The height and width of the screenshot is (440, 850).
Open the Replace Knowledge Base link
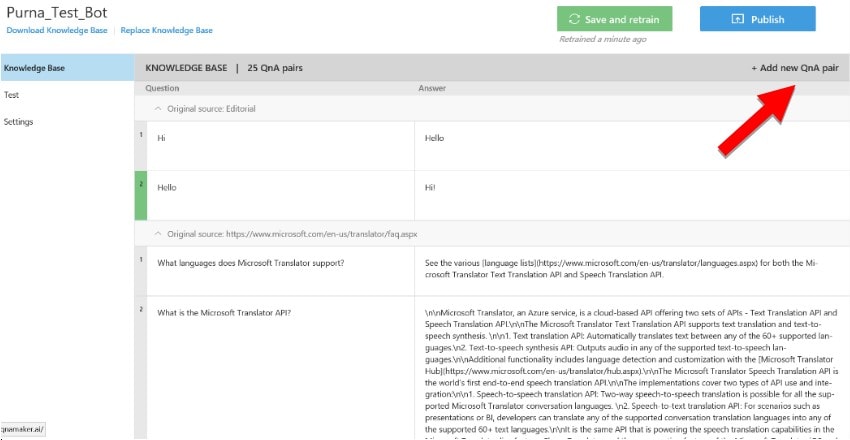click(x=166, y=31)
